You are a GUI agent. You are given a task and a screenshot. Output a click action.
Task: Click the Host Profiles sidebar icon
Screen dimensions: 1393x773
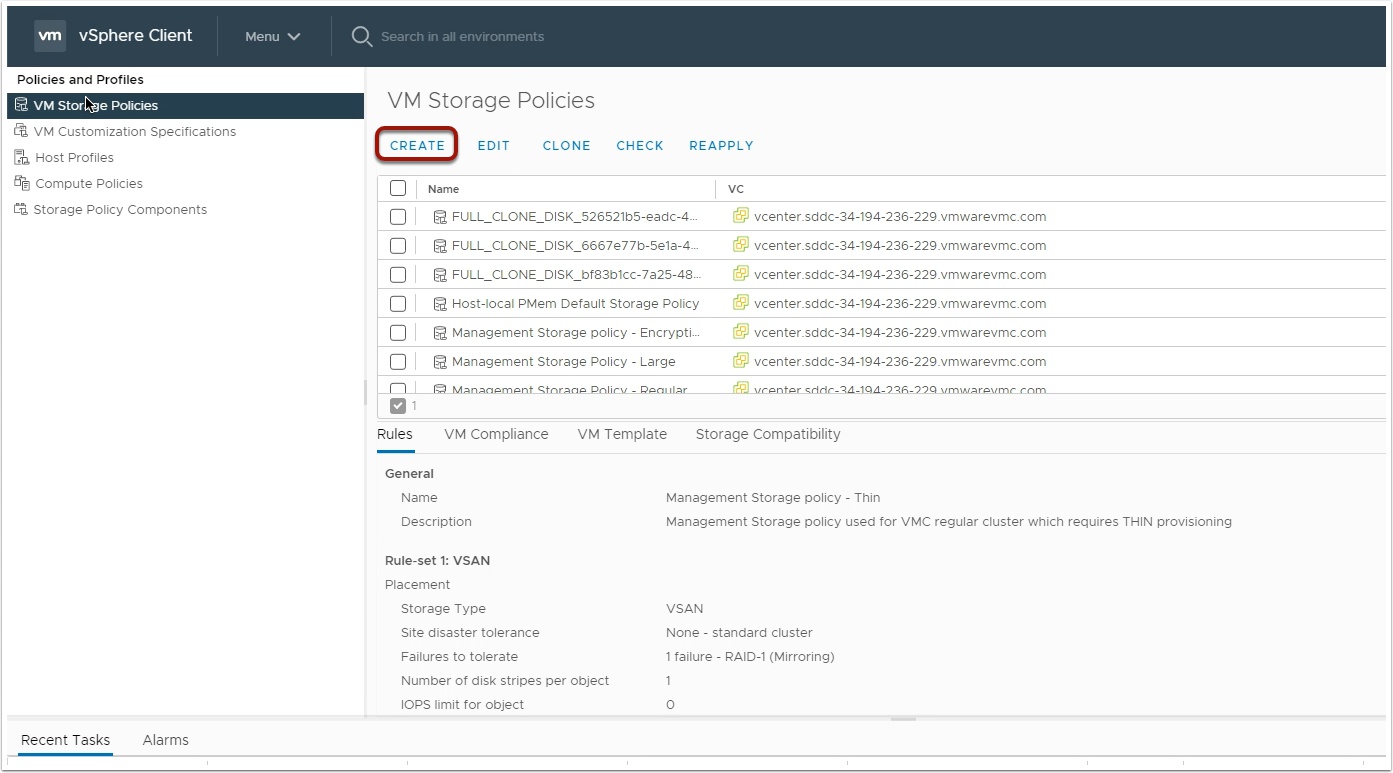pyautogui.click(x=22, y=157)
